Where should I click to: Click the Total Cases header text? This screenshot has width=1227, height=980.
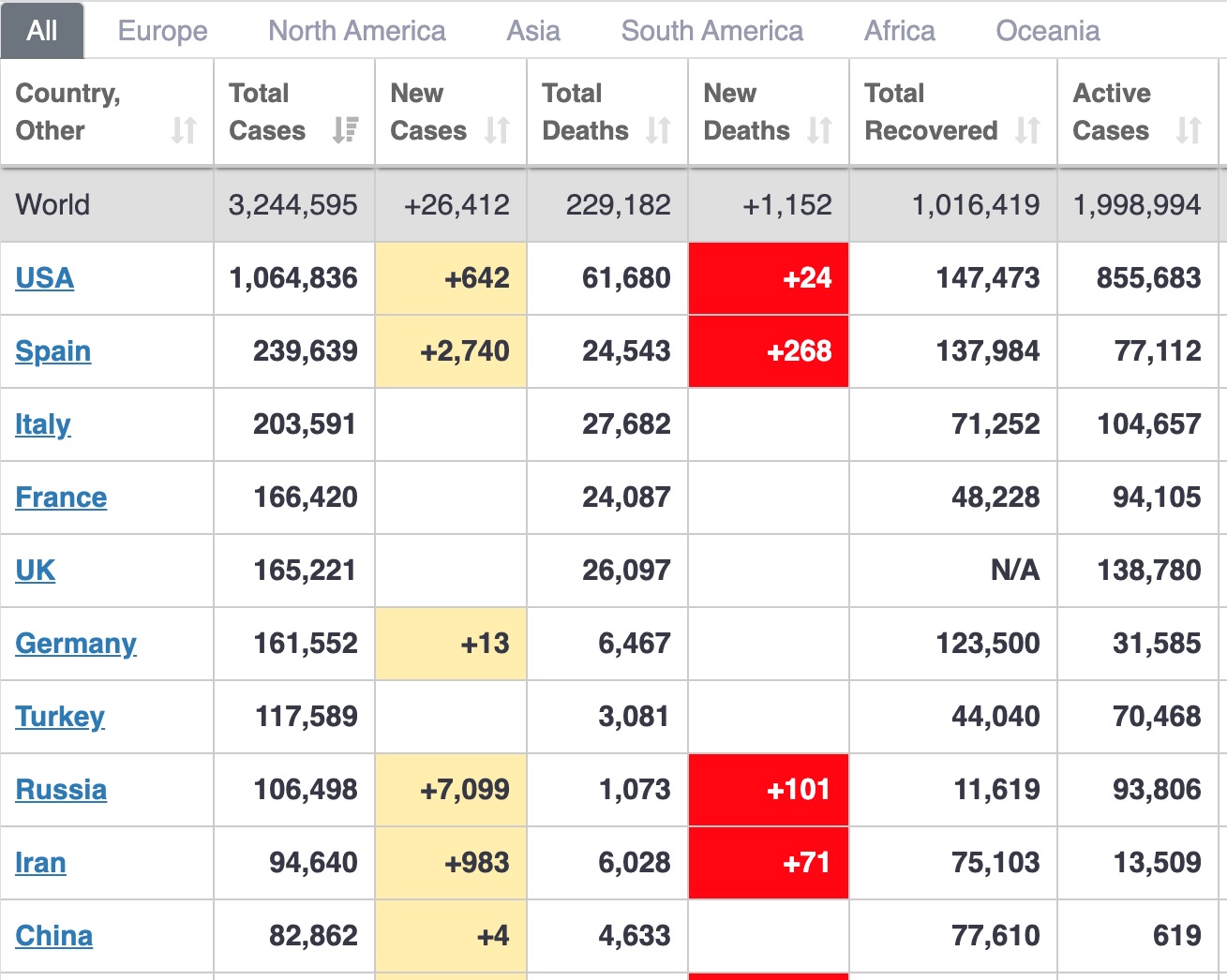tap(267, 112)
